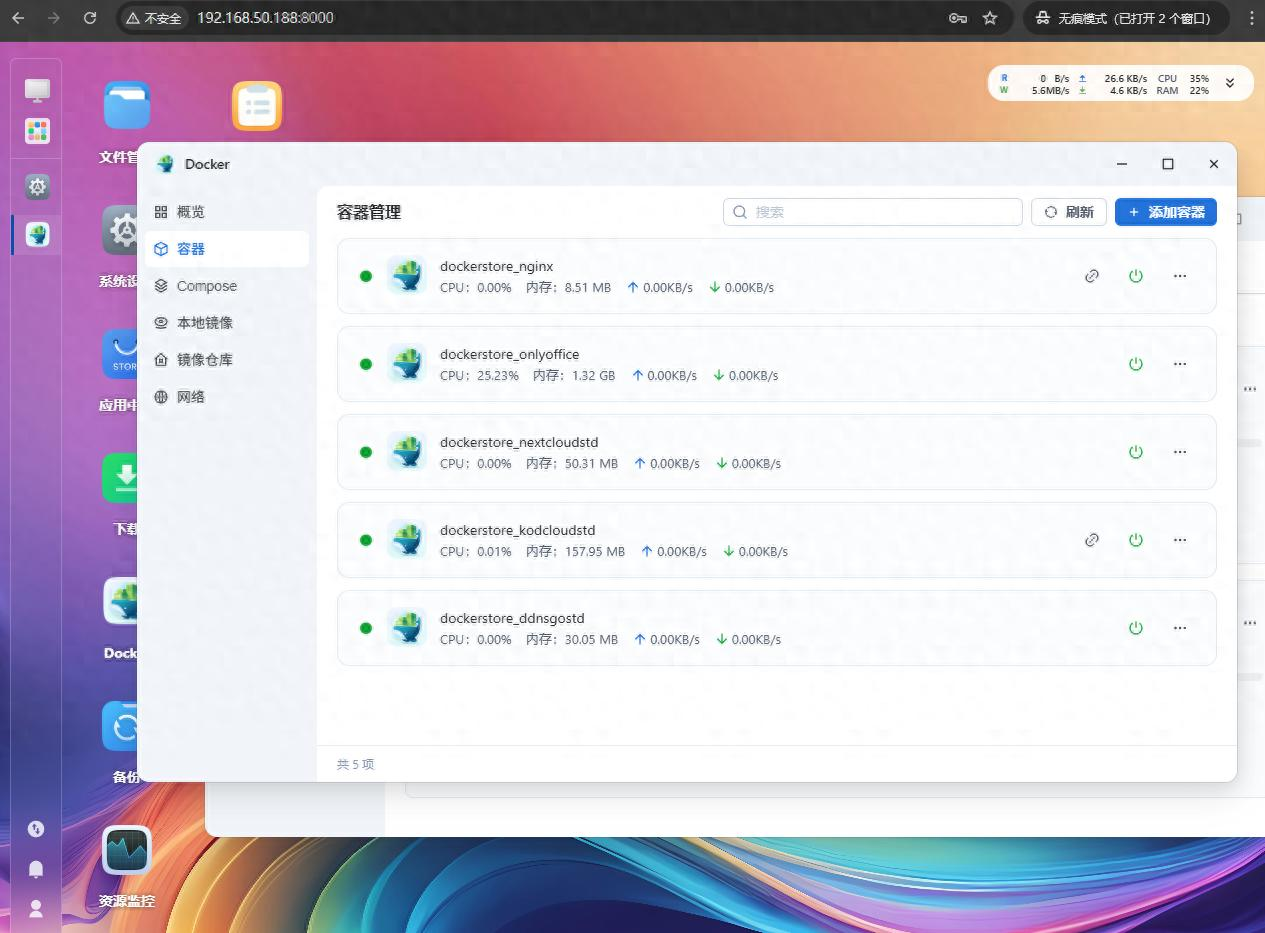Click the 共 5 项 footer count
1265x933 pixels.
click(356, 764)
